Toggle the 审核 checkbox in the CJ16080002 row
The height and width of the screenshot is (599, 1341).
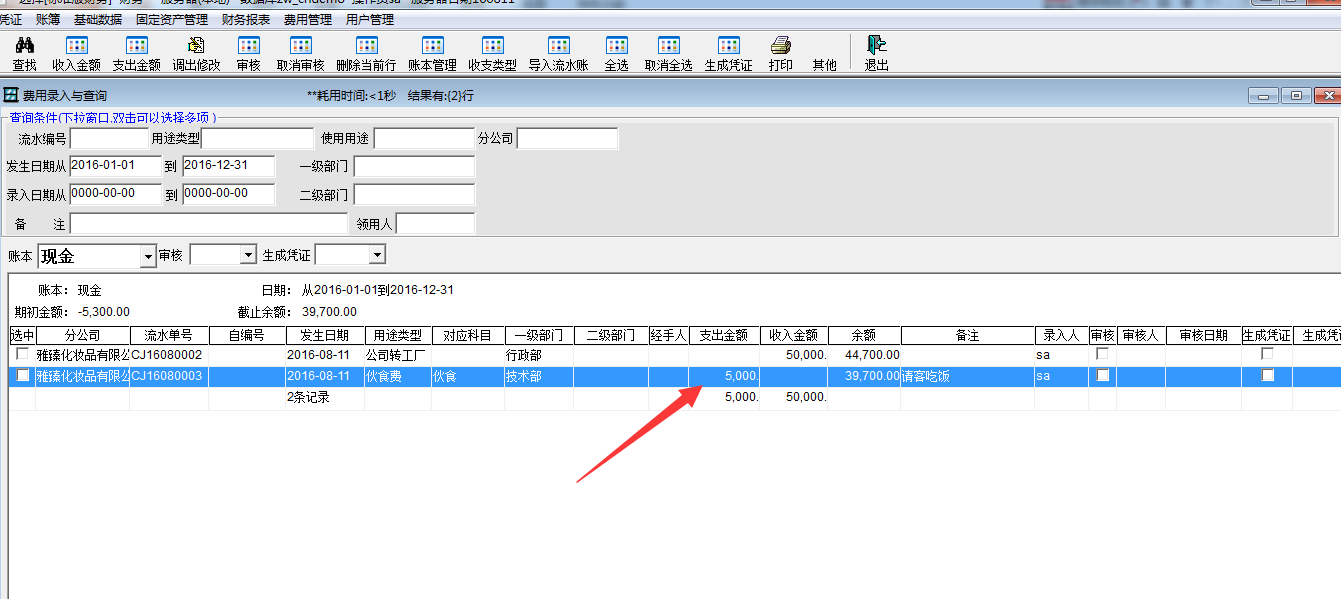coord(1102,354)
